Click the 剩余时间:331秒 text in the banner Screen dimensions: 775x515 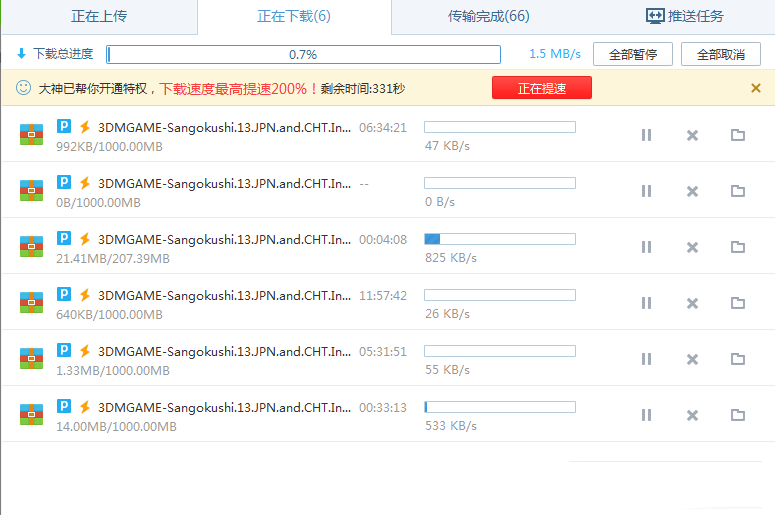pos(363,88)
